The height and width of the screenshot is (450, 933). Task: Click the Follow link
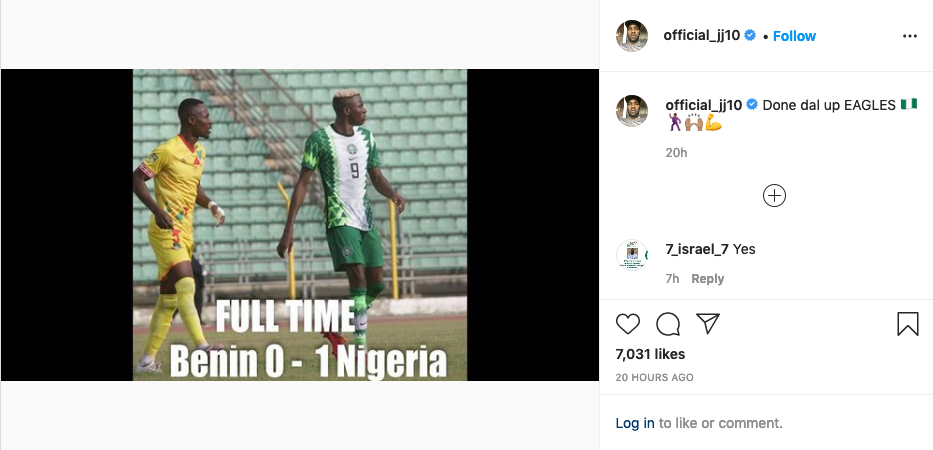[794, 36]
